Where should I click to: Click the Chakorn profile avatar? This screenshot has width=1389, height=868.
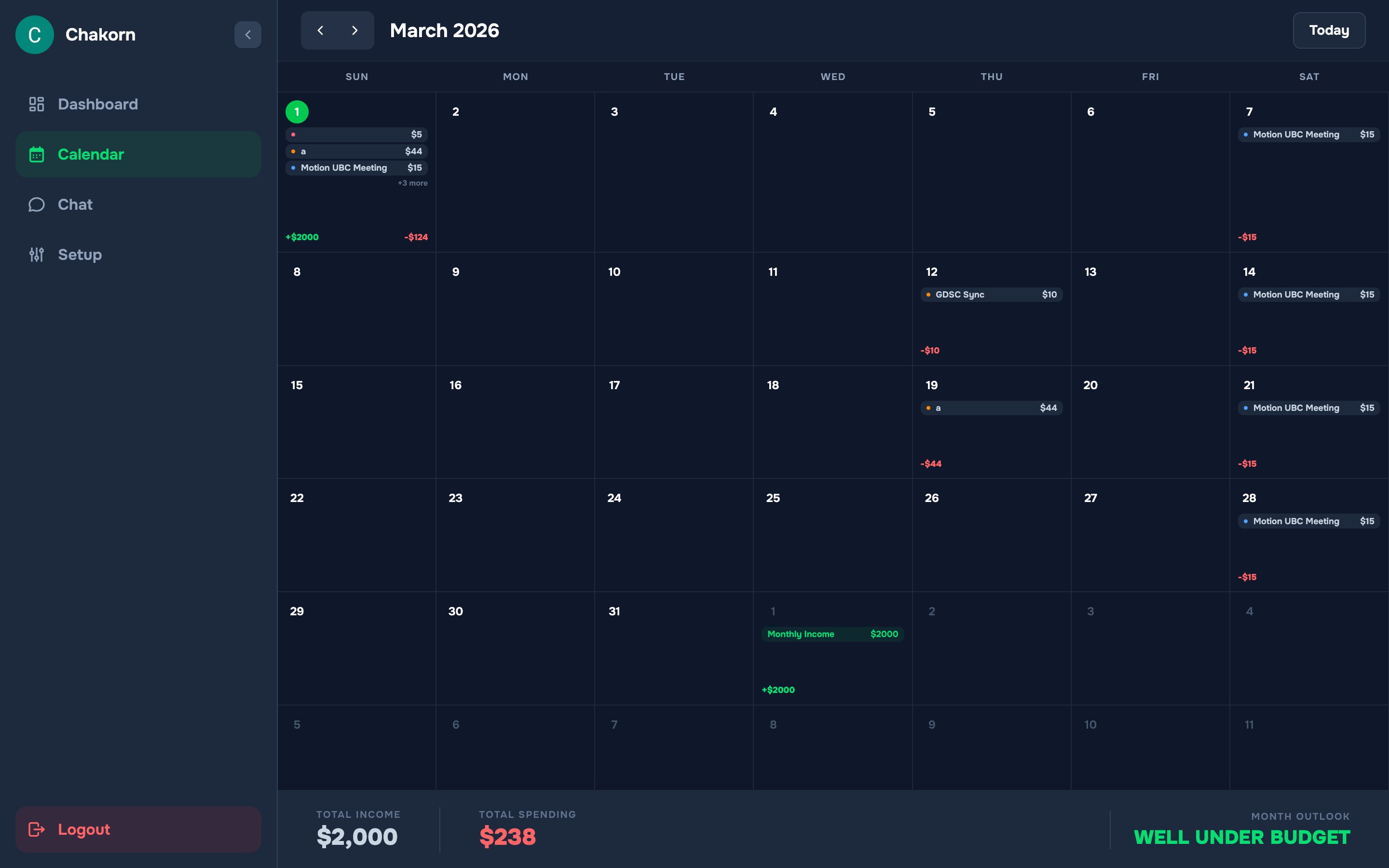(x=34, y=34)
